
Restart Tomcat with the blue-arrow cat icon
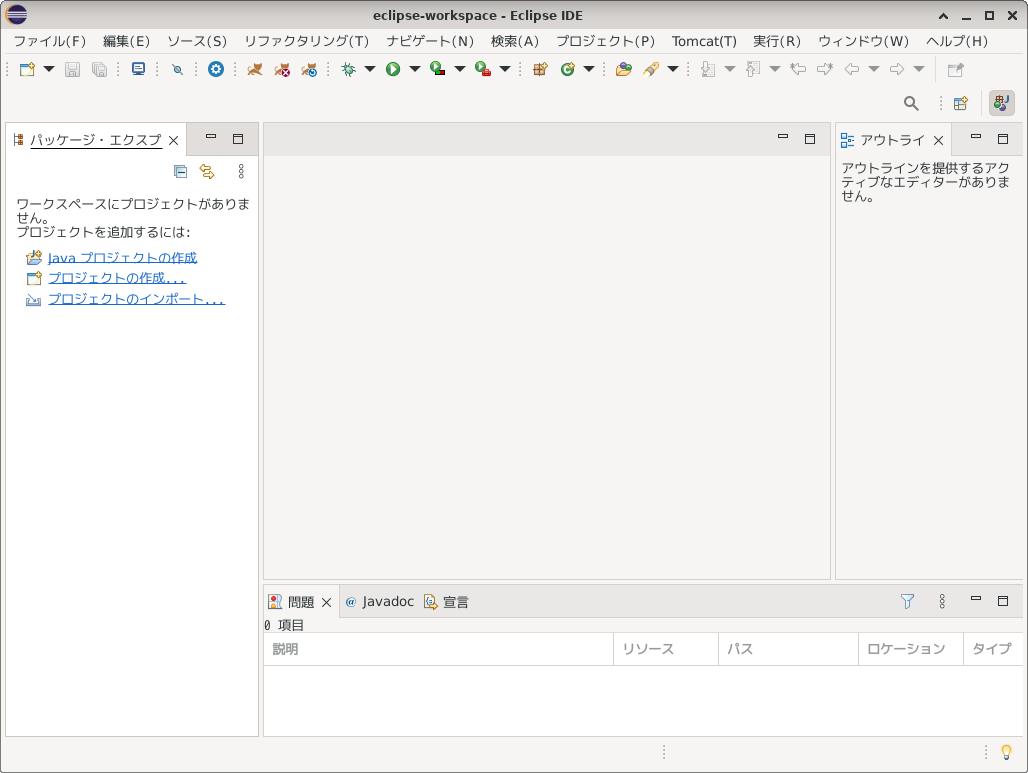click(309, 69)
